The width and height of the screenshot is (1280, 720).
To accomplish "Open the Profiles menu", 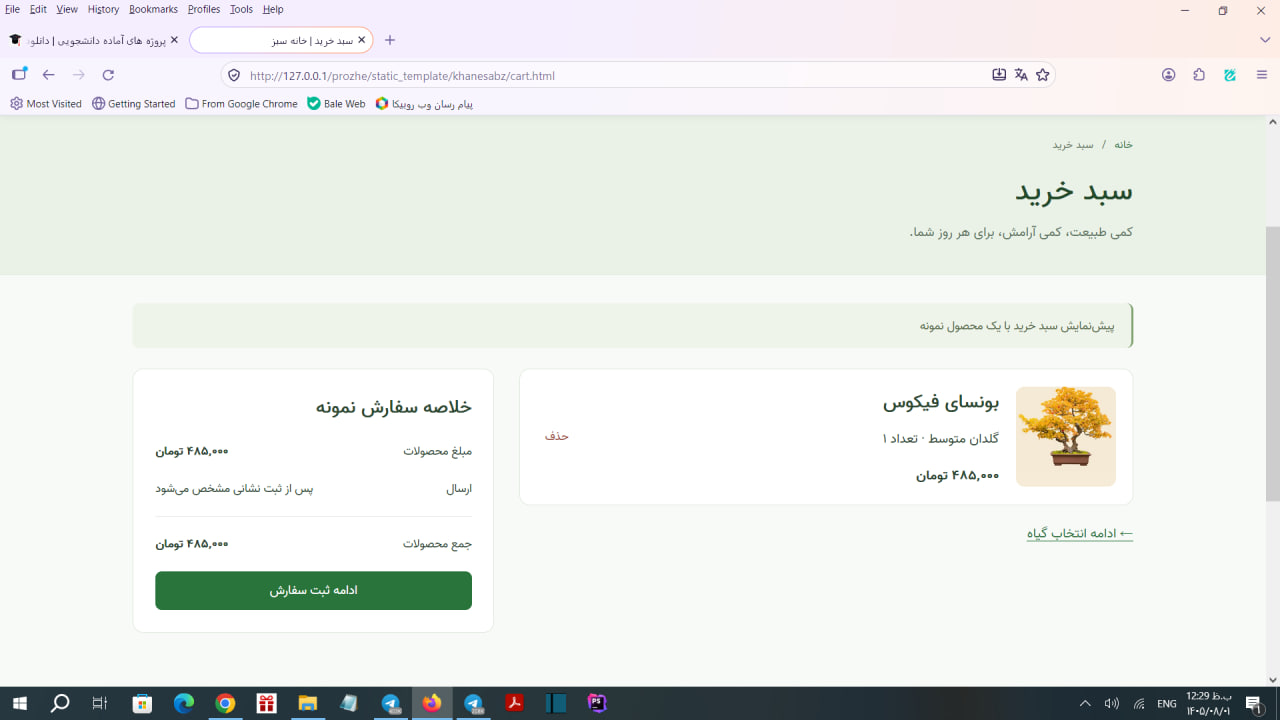I will (204, 9).
